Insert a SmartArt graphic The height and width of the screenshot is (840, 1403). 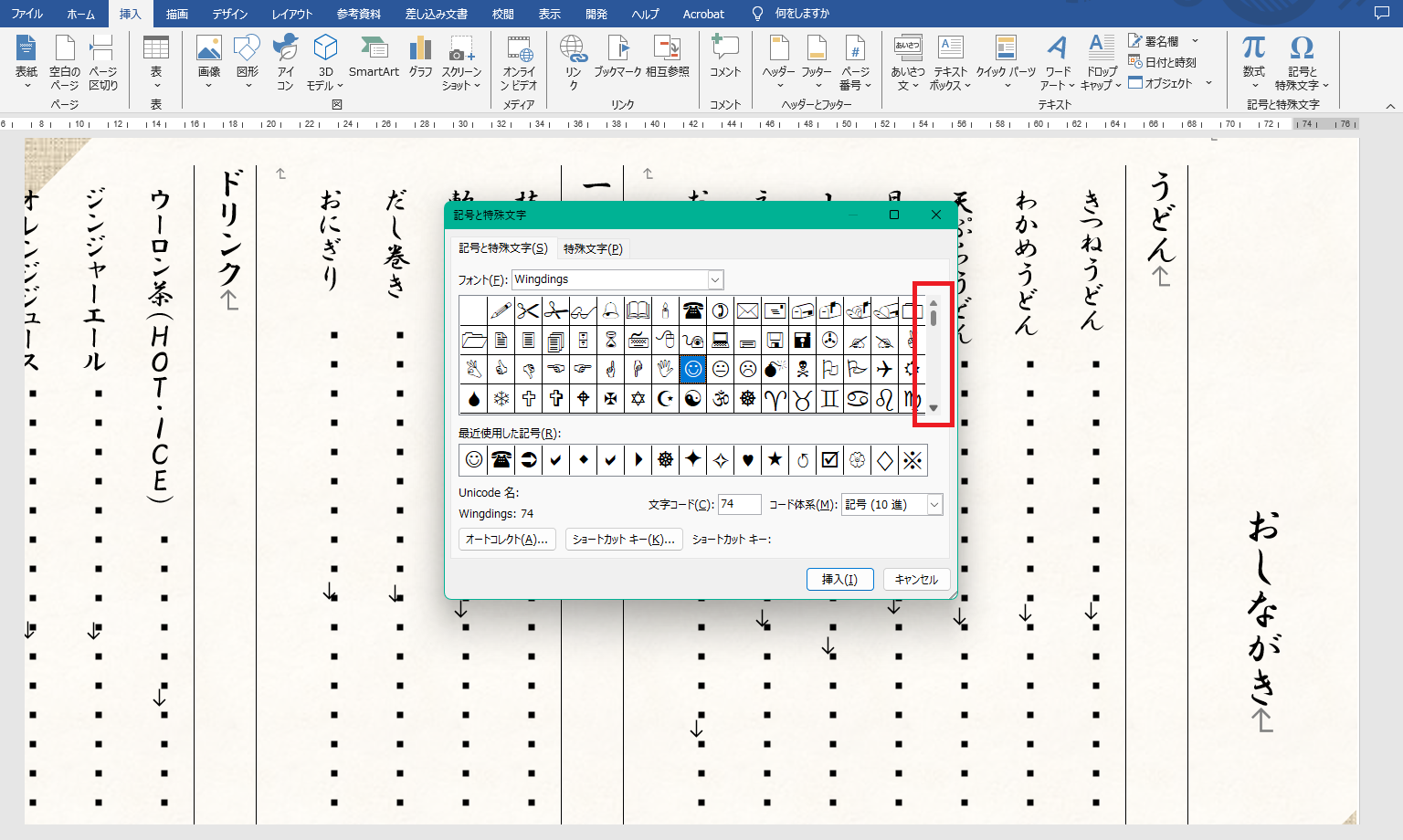374,57
